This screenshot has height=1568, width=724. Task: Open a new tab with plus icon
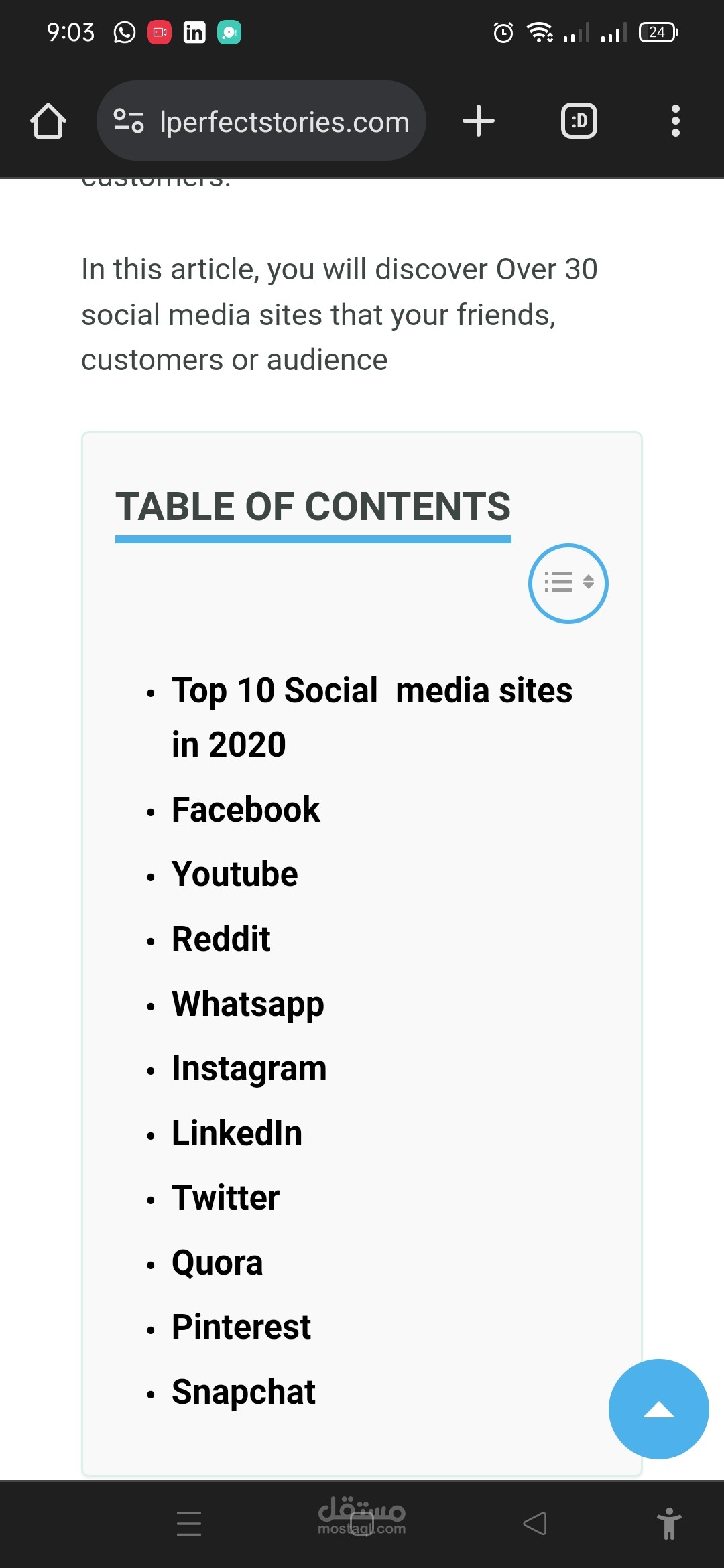[479, 121]
